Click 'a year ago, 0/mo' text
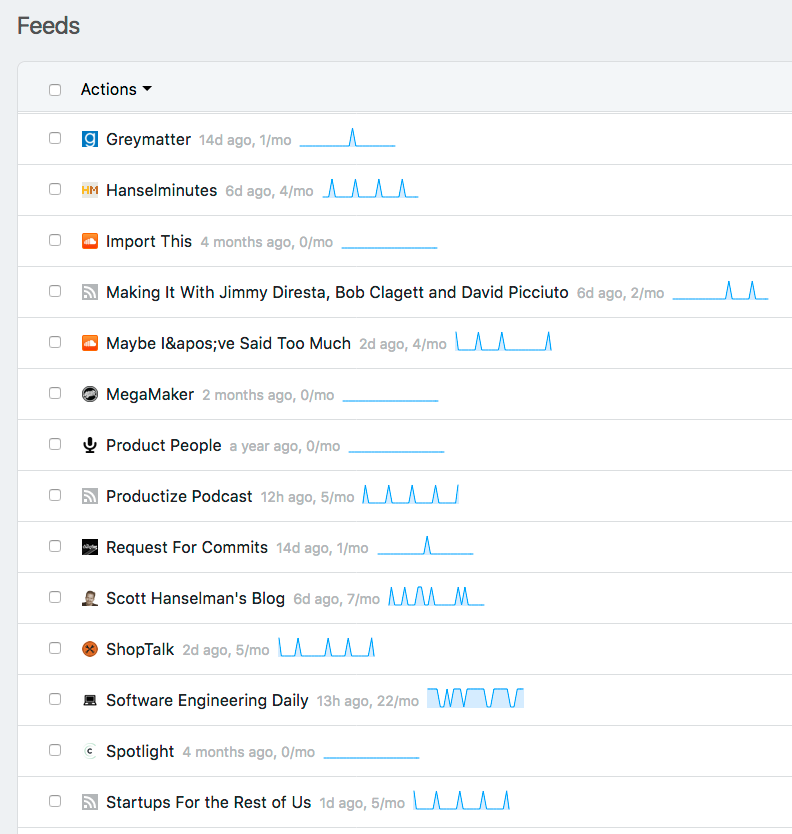792x834 pixels. tap(285, 446)
